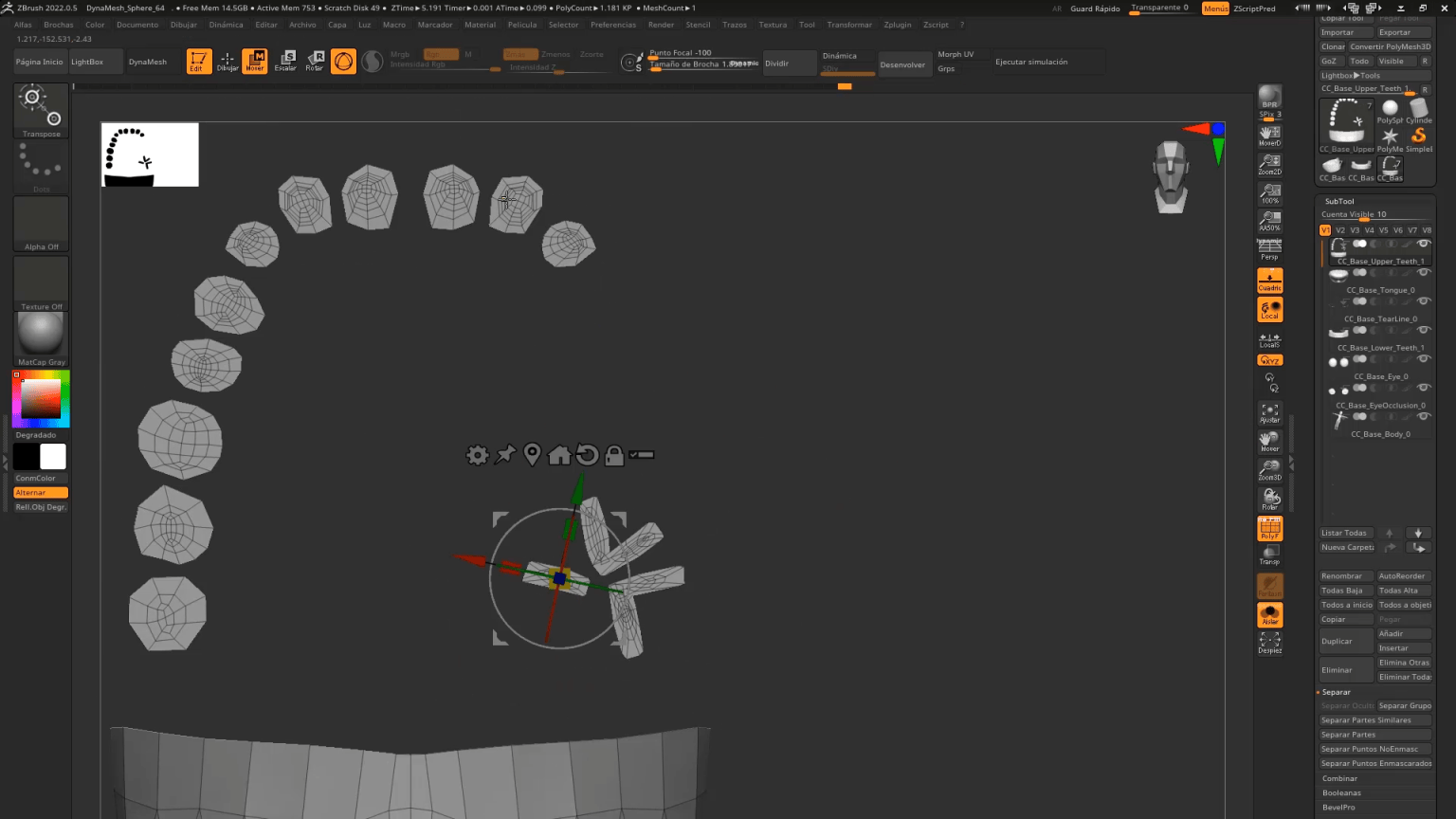
Task: Toggle the Transp transparency button
Action: 1269,555
